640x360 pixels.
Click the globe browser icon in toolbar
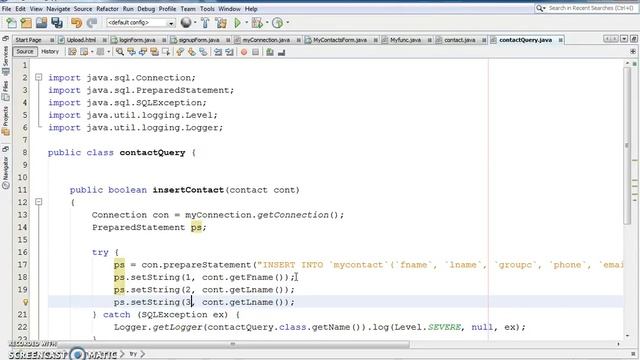pyautogui.click(x=186, y=23)
